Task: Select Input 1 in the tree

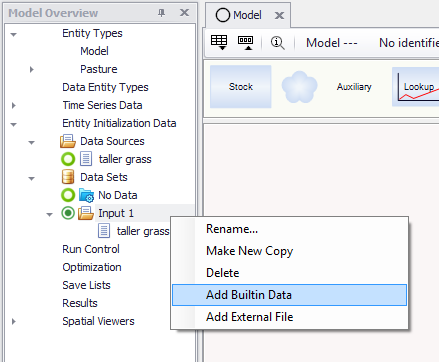Action: (116, 213)
